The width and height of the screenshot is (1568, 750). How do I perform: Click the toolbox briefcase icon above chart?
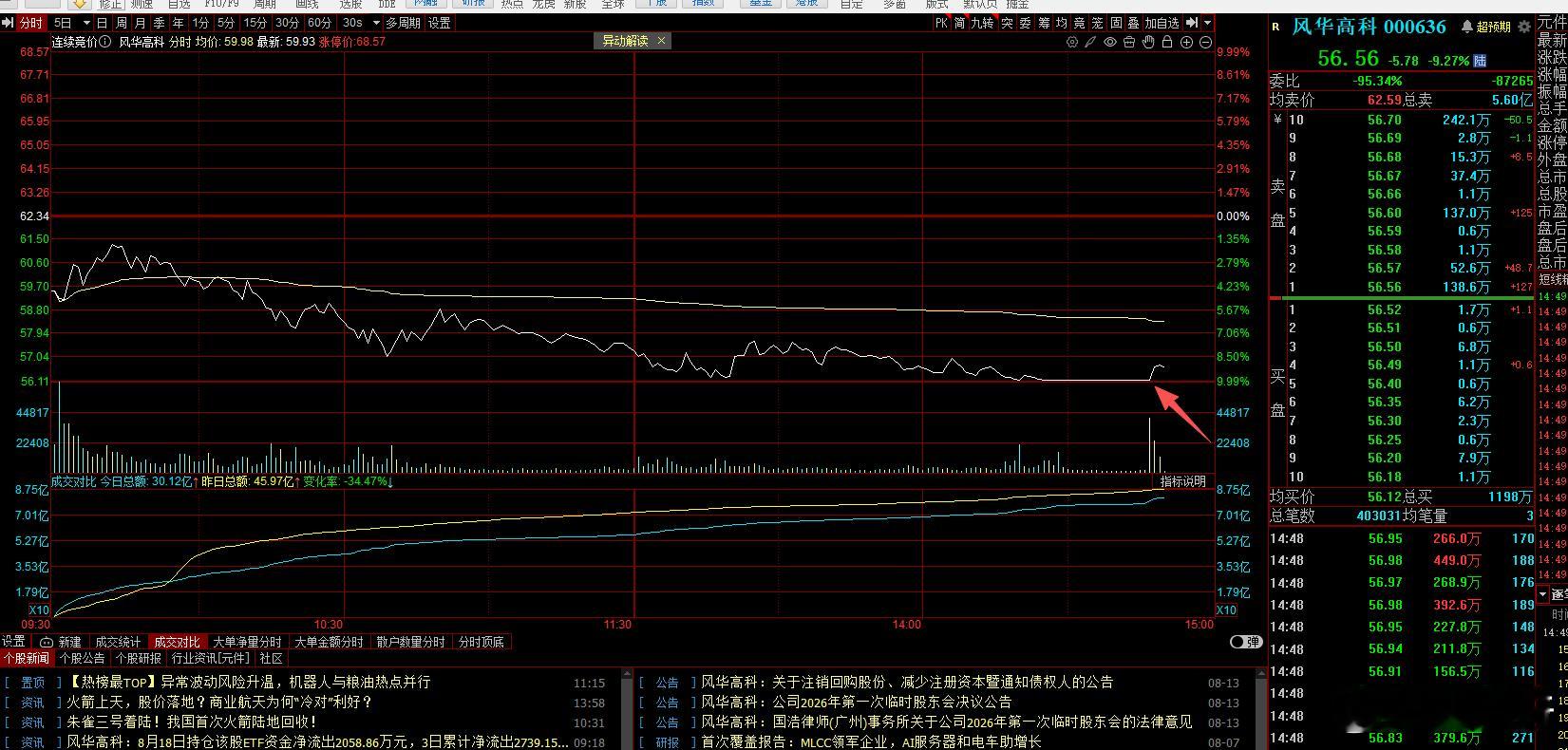coord(1129,43)
